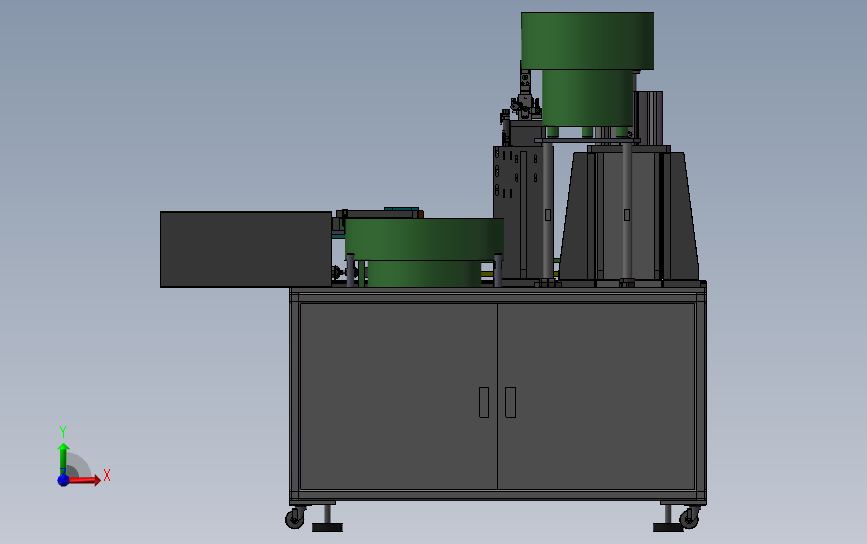The width and height of the screenshot is (867, 544).
Task: Select the right leveling foot pad
Action: [x=668, y=527]
